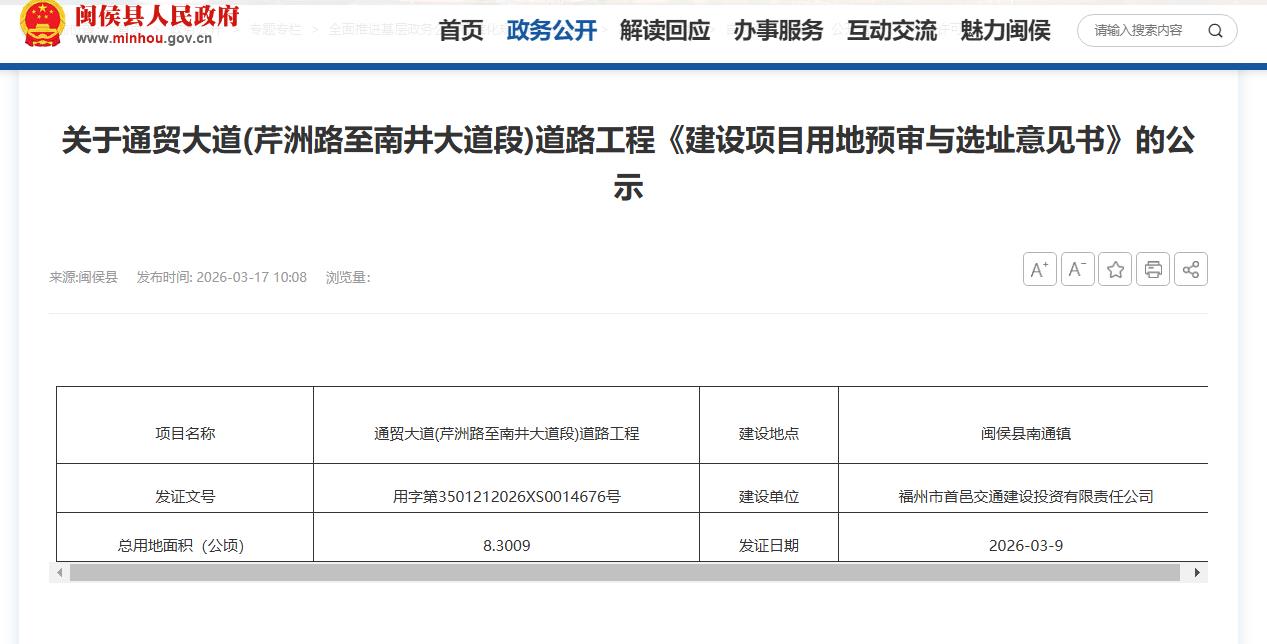
Task: Open the 办事服务 menu item
Action: pyautogui.click(x=778, y=31)
